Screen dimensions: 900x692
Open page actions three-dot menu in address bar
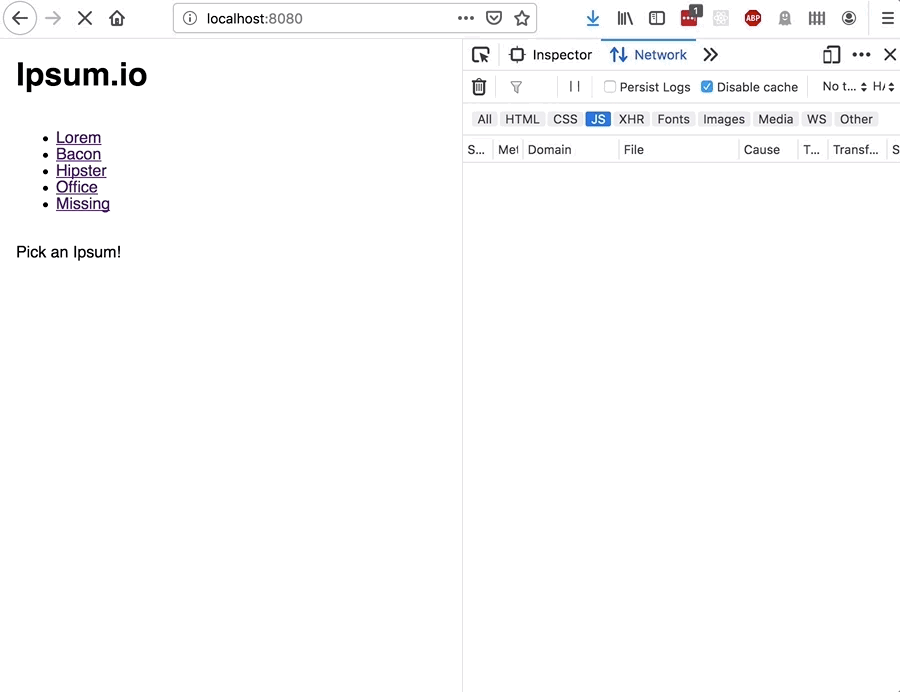tap(465, 18)
